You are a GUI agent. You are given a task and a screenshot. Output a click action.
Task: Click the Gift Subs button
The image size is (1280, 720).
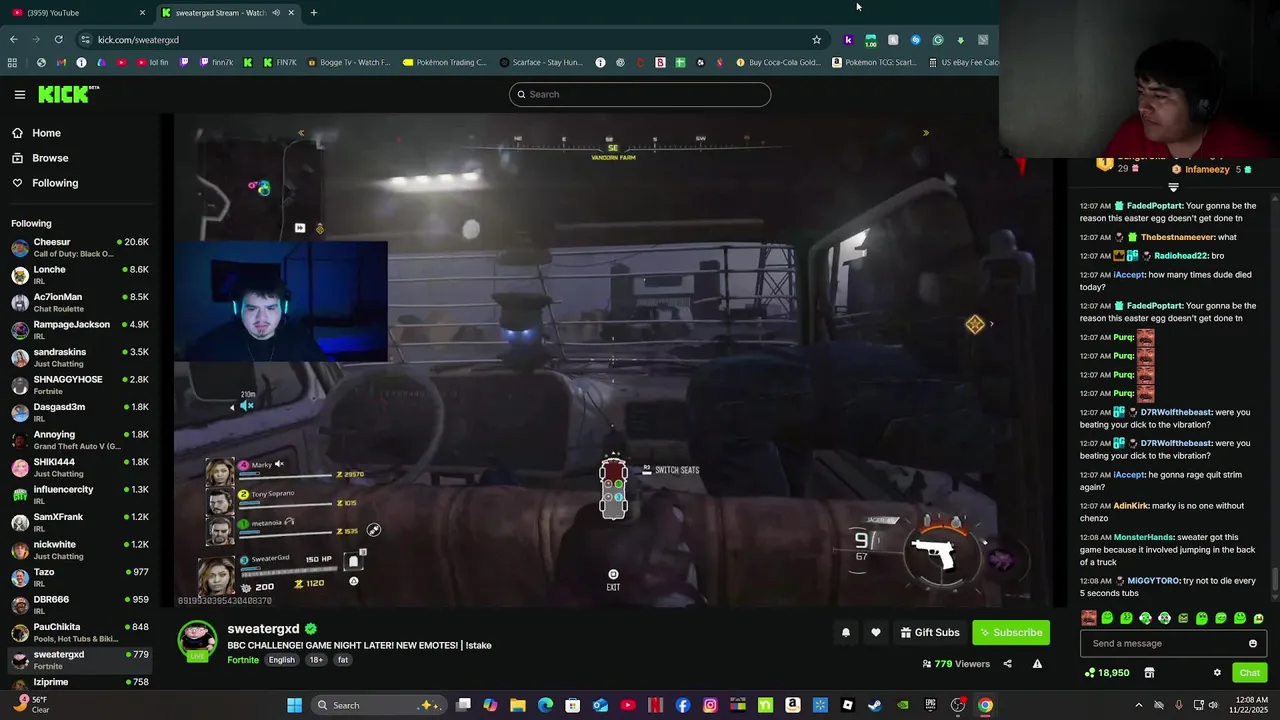click(930, 632)
